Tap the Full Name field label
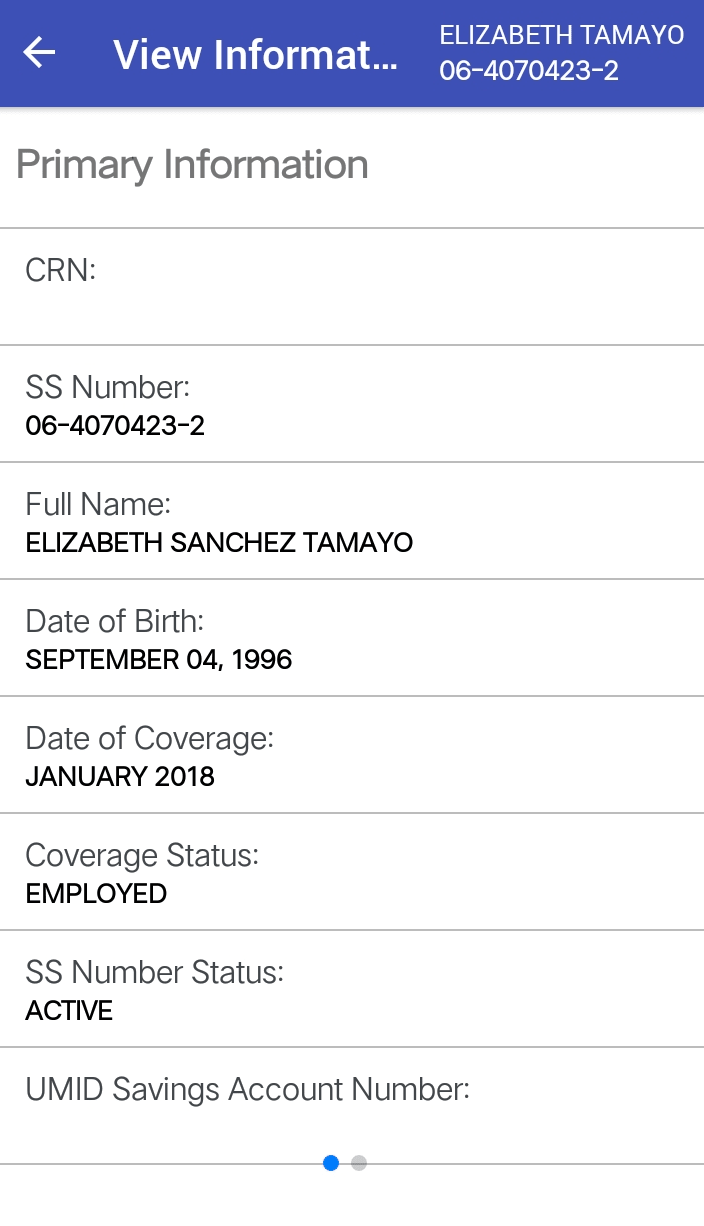This screenshot has height=1226, width=704. 98,504
